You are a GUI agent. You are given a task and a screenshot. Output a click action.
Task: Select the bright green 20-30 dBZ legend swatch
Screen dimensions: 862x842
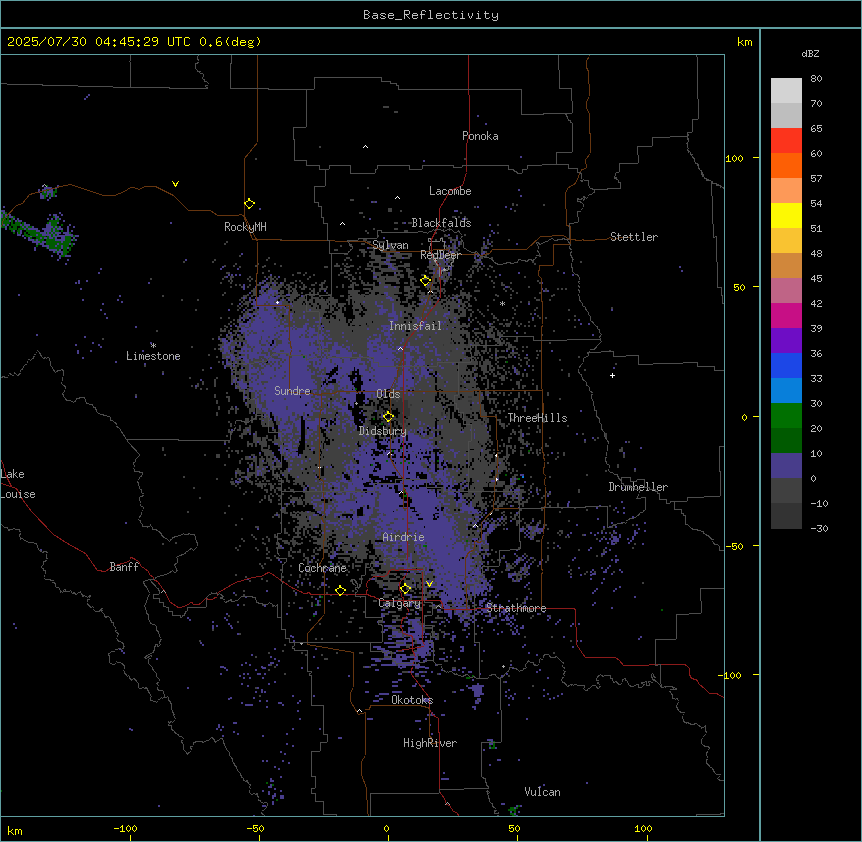pyautogui.click(x=786, y=416)
